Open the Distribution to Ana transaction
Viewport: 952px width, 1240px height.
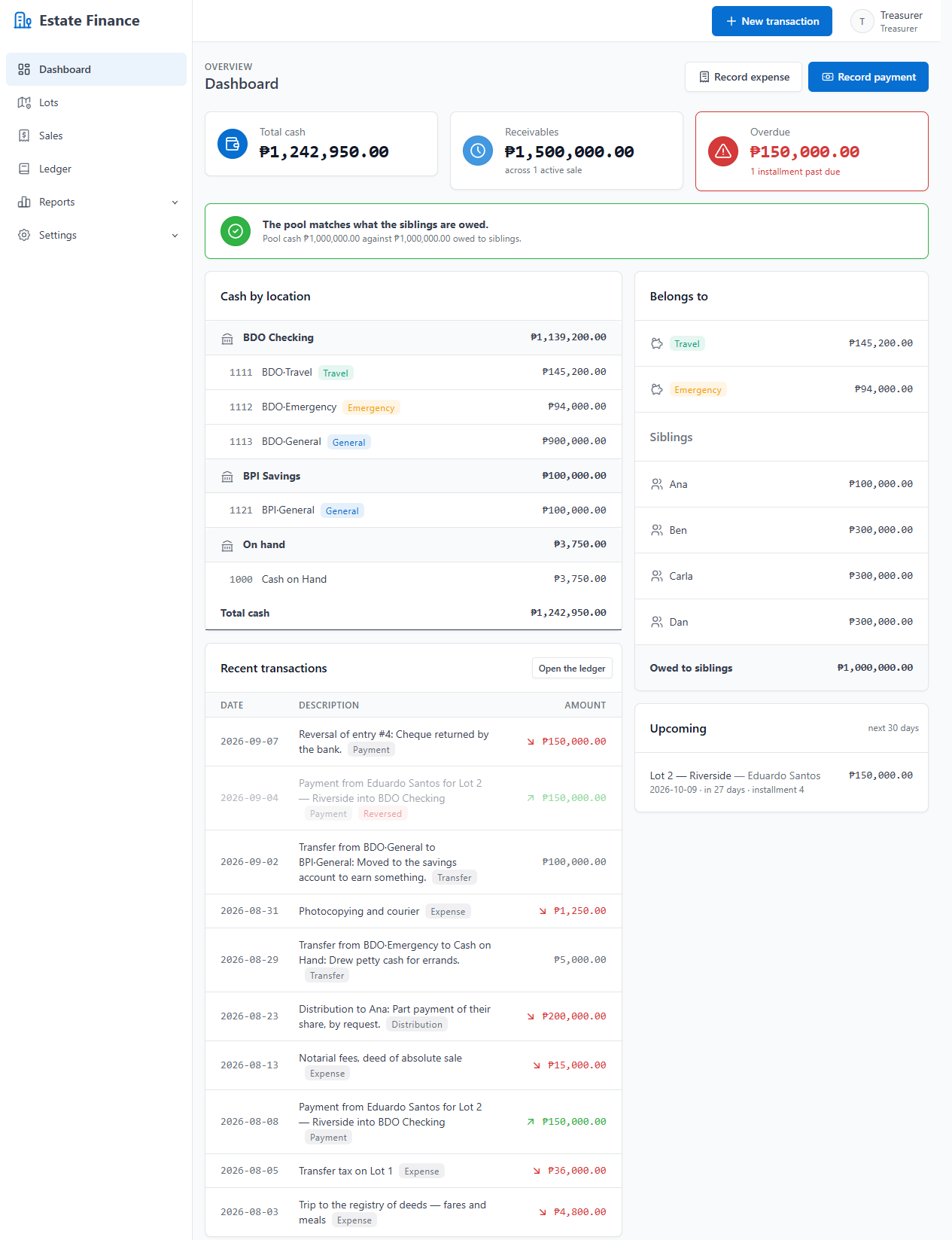pyautogui.click(x=413, y=1016)
